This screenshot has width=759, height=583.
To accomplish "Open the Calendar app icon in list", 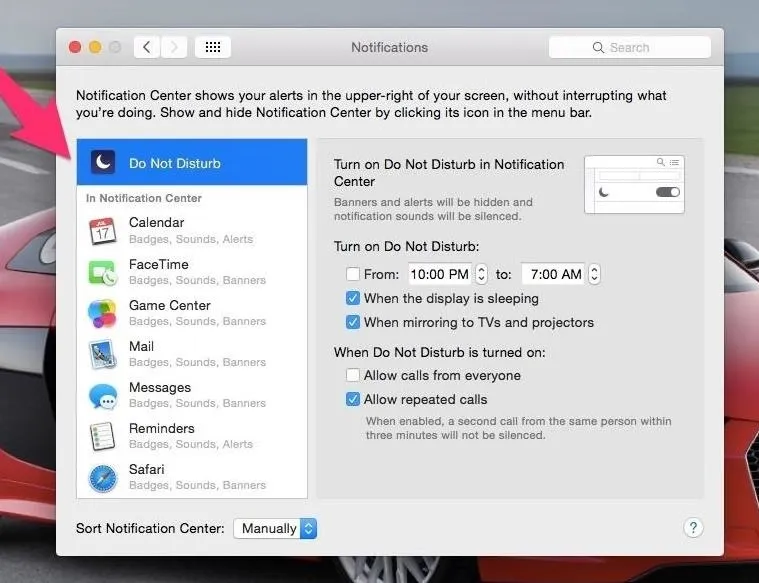I will point(103,231).
